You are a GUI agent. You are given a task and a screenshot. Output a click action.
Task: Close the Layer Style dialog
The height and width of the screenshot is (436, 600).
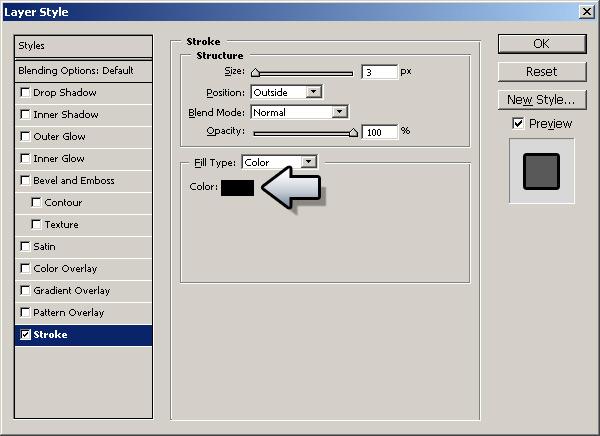(587, 11)
